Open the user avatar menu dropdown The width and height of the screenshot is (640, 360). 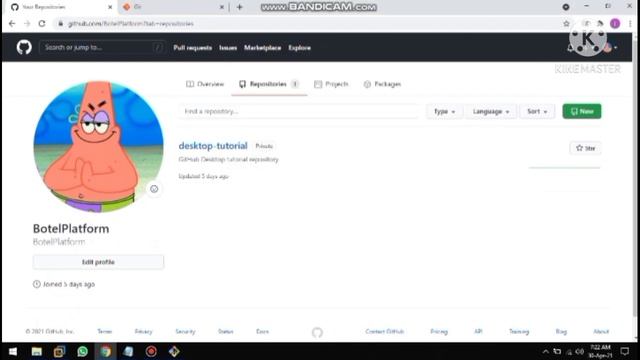point(610,48)
